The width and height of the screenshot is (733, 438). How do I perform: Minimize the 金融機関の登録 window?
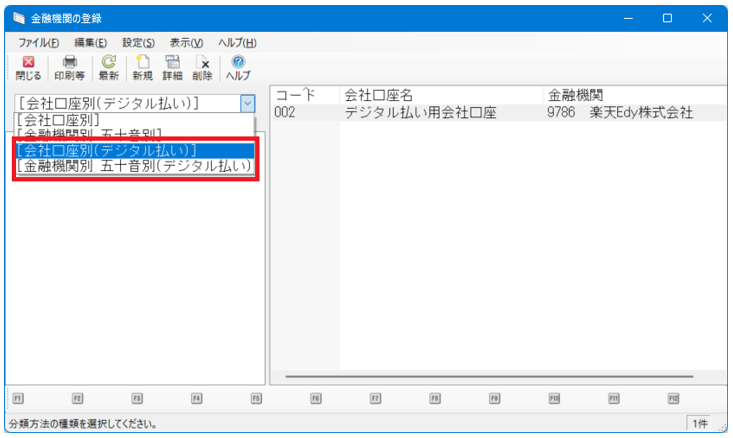click(x=628, y=18)
